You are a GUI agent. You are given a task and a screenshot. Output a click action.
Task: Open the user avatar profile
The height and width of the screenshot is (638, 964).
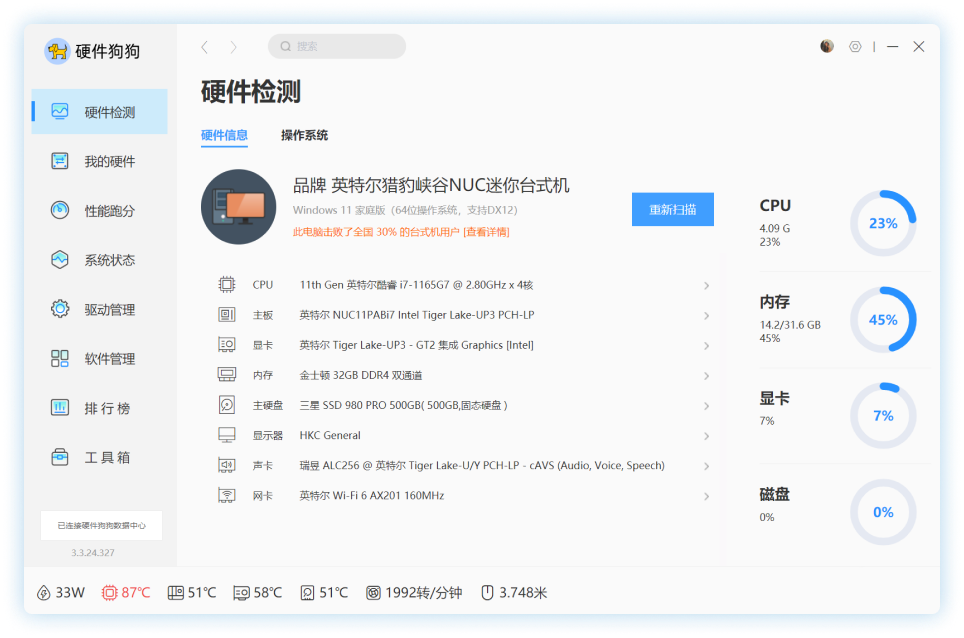[x=827, y=46]
